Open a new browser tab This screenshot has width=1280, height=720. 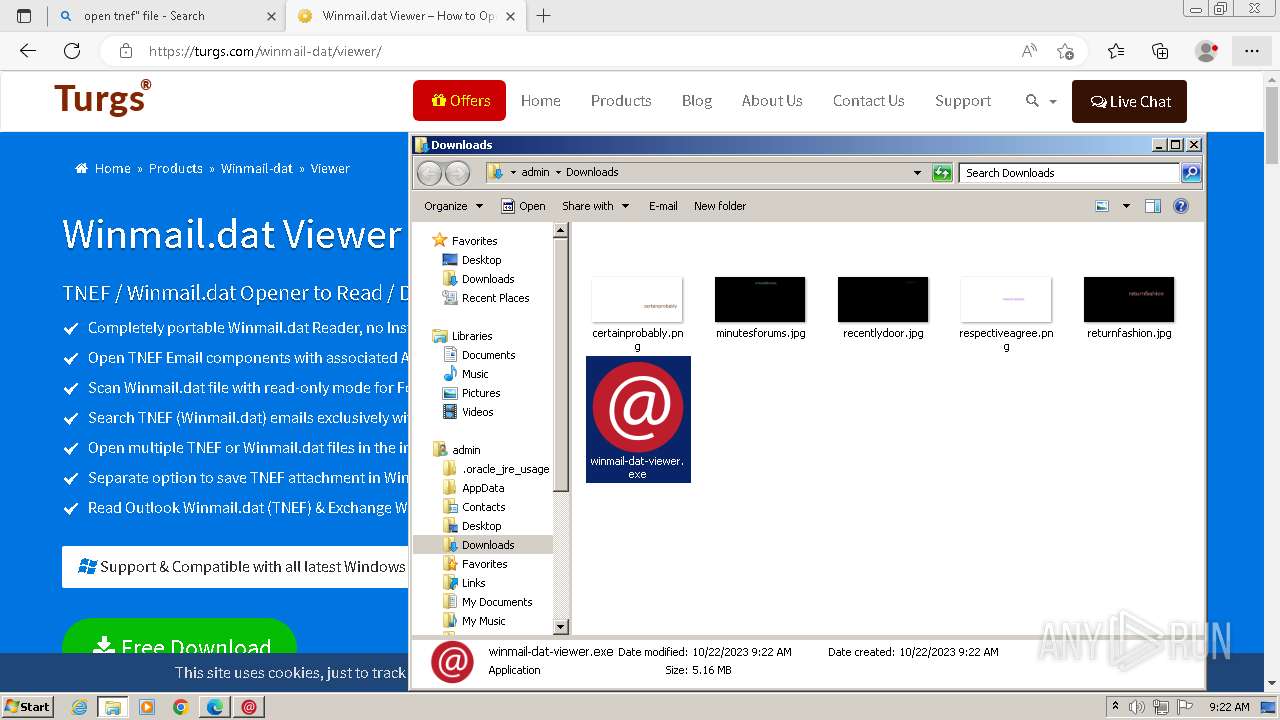pos(543,16)
